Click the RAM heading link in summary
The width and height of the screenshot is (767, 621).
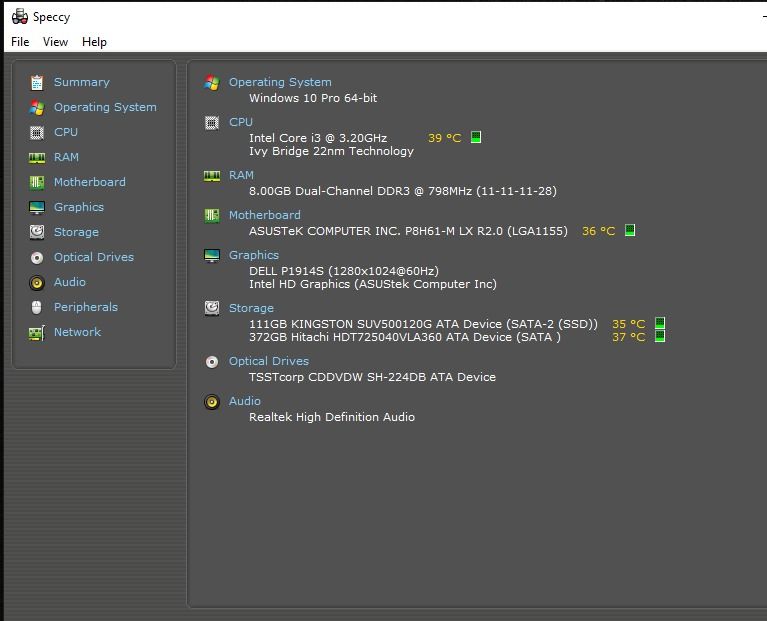pos(241,175)
